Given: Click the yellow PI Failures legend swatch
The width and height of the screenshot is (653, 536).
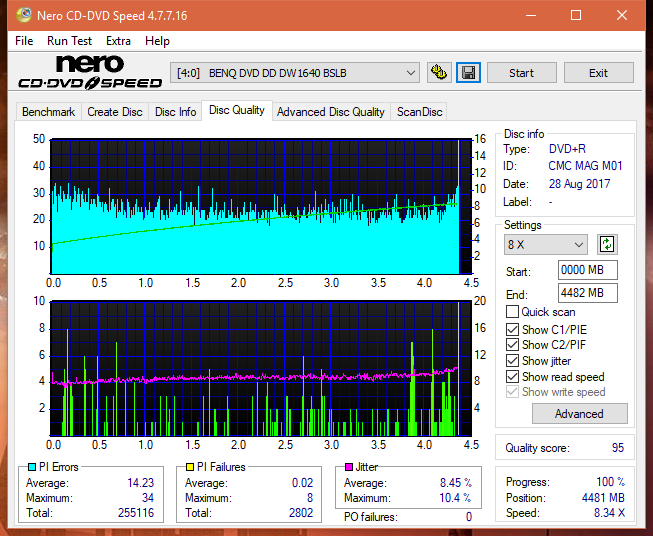Looking at the screenshot, I should (190, 467).
